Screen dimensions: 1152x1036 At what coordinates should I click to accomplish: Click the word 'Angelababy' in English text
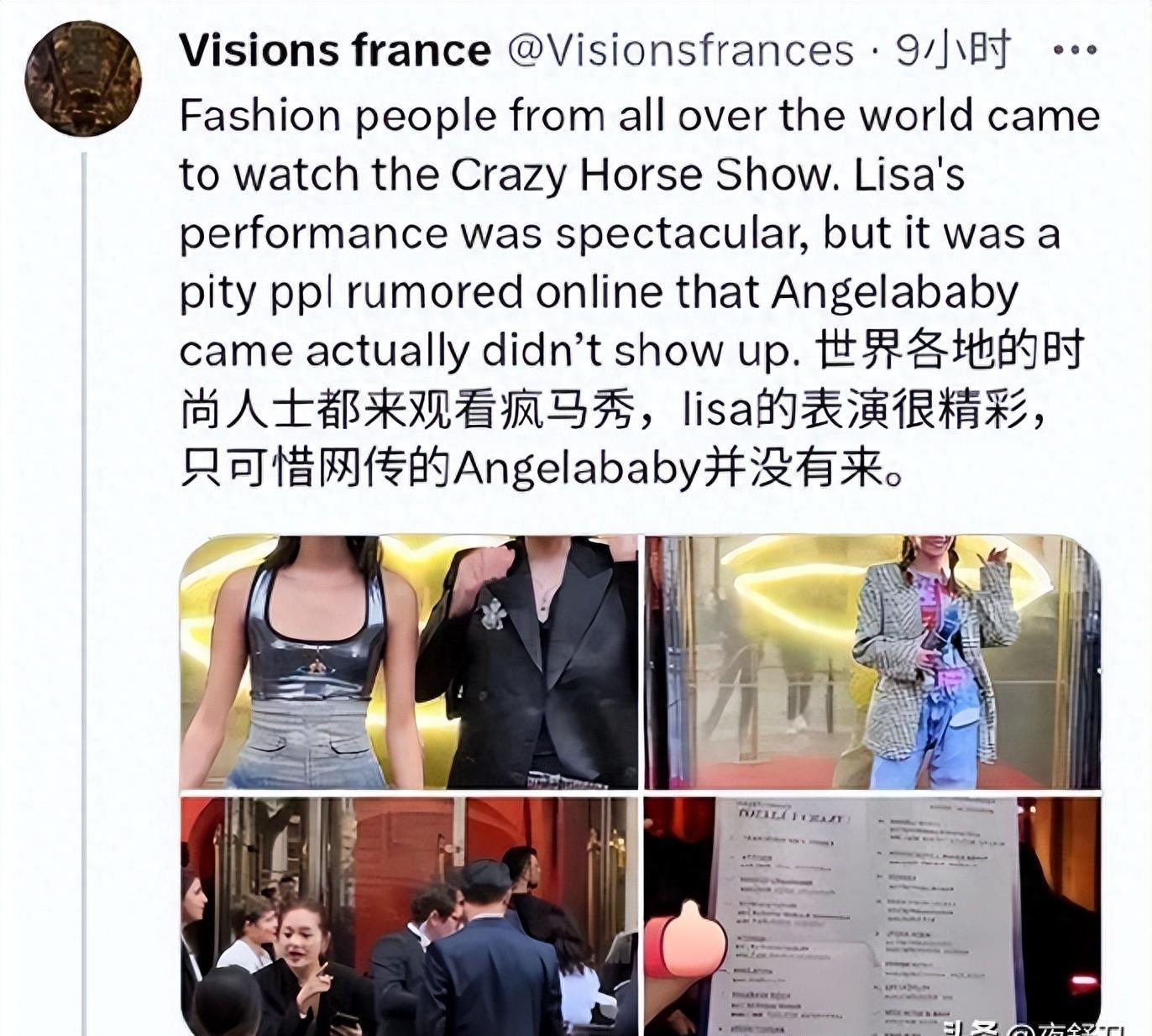894,294
